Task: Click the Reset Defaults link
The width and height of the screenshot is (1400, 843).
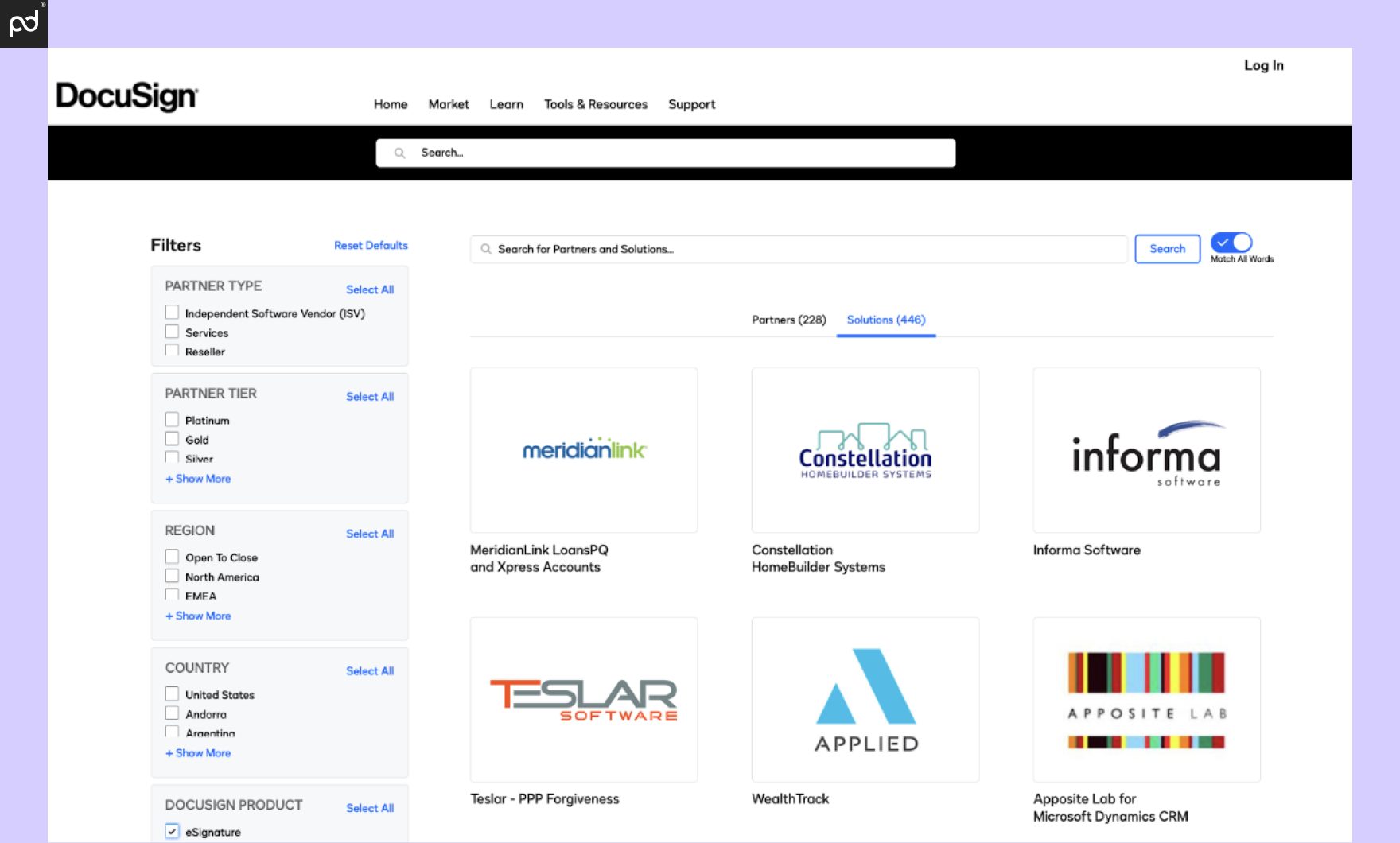Action: tap(371, 246)
